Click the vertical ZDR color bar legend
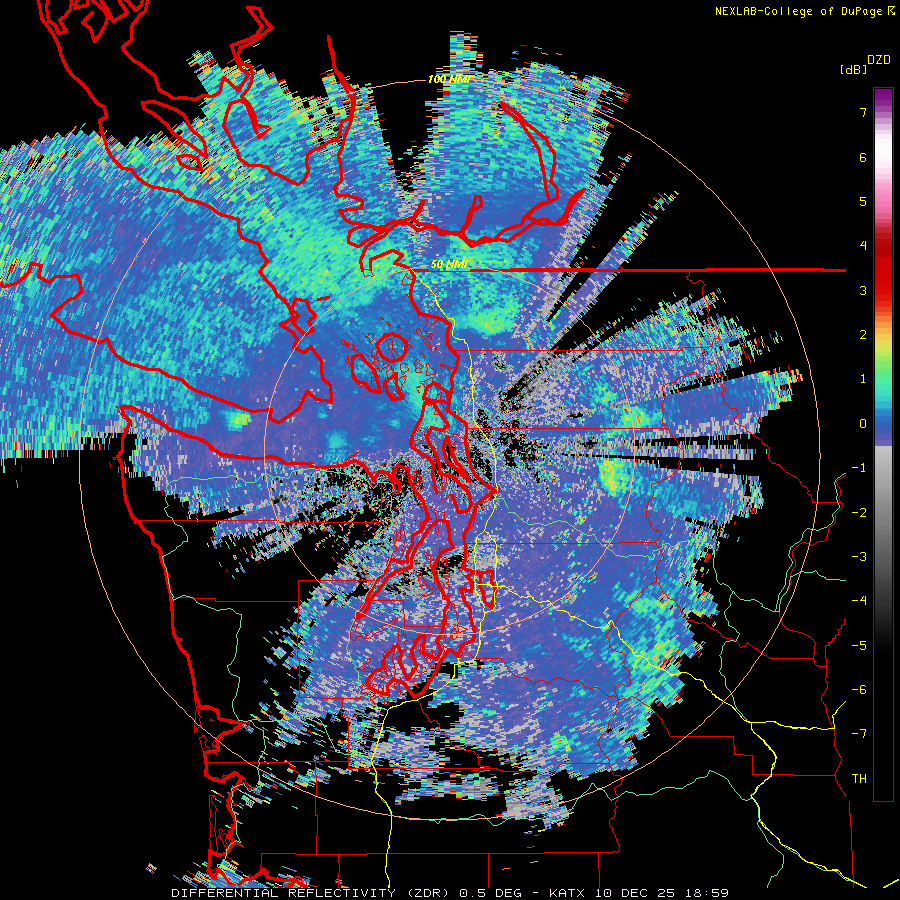Screen dimensions: 900x900 [x=883, y=444]
